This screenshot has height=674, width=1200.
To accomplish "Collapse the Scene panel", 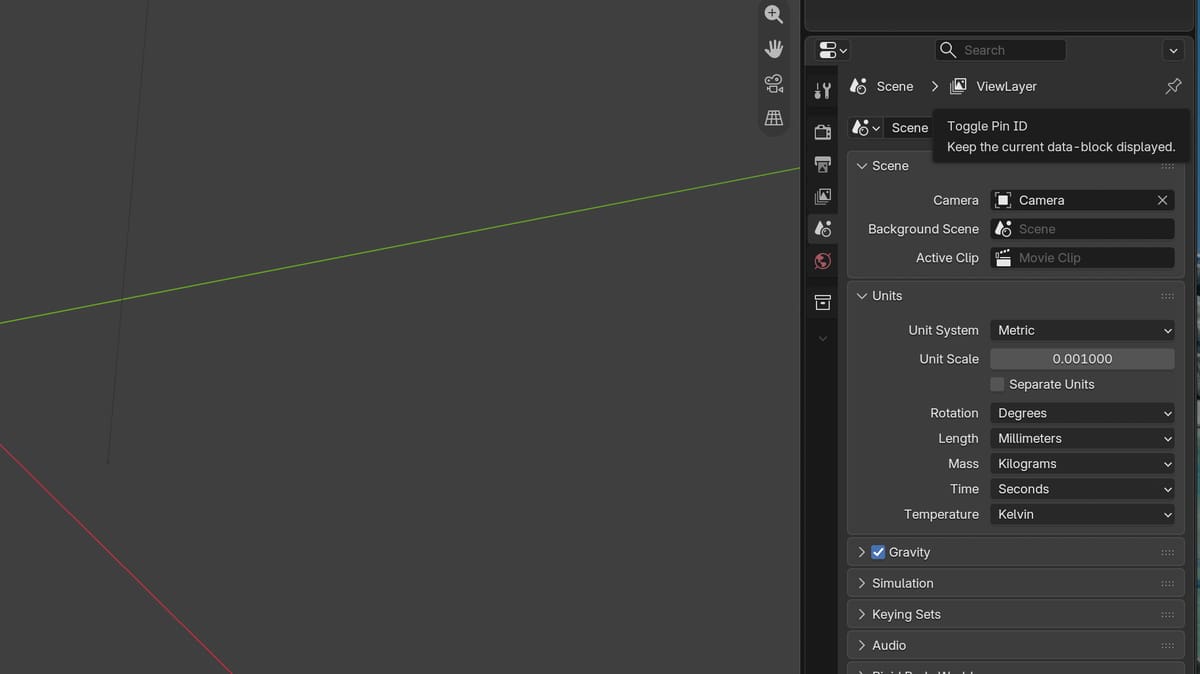I will coord(862,166).
